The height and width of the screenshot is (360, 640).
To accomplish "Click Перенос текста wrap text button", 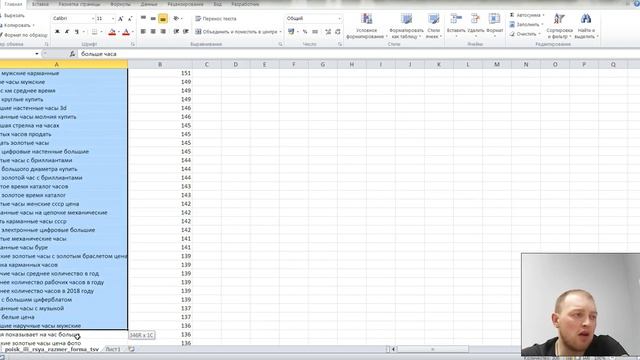I will (216, 19).
